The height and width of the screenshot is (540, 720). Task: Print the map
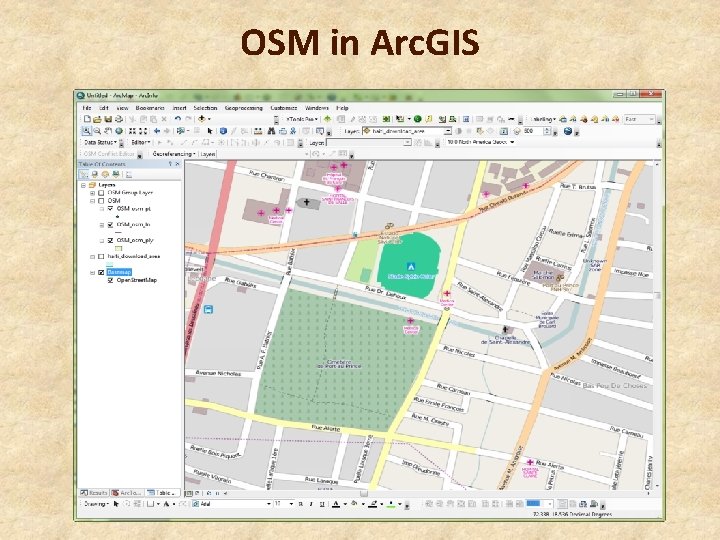tap(119, 119)
